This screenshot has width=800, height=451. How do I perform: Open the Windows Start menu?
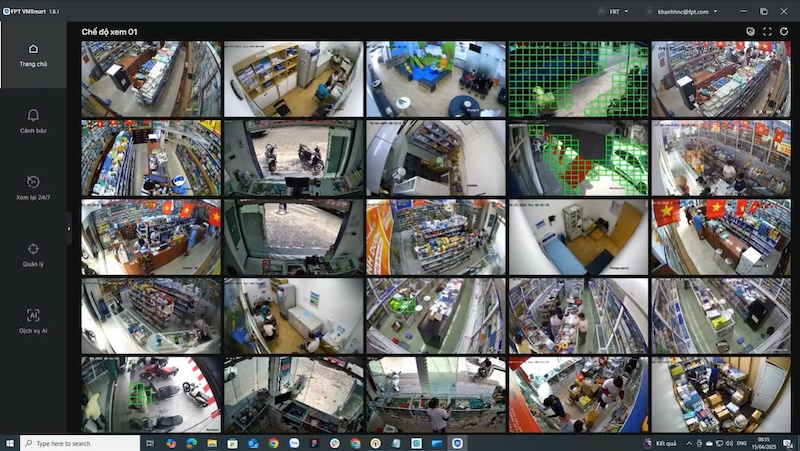(9, 443)
